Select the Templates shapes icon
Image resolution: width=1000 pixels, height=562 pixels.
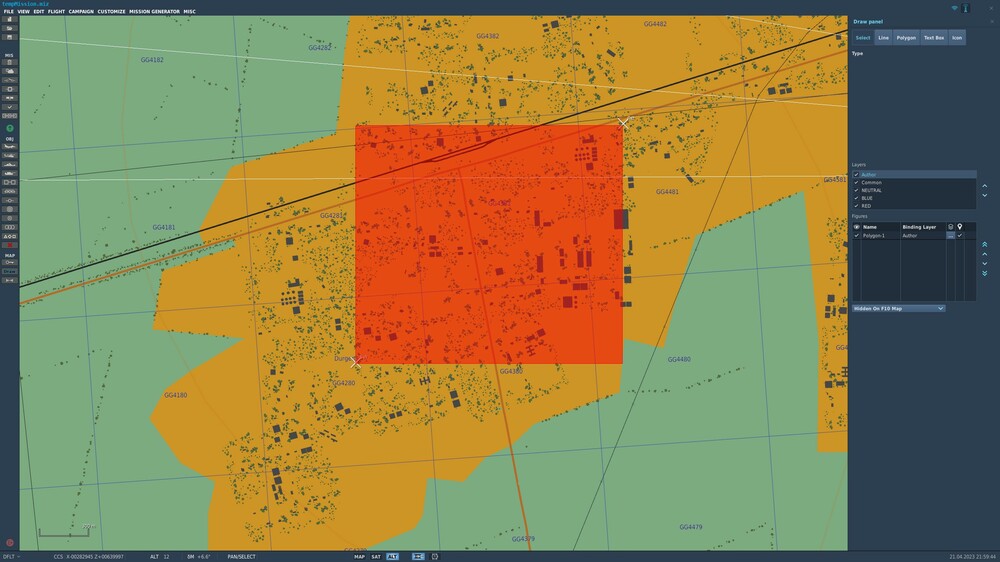pyautogui.click(x=10, y=236)
